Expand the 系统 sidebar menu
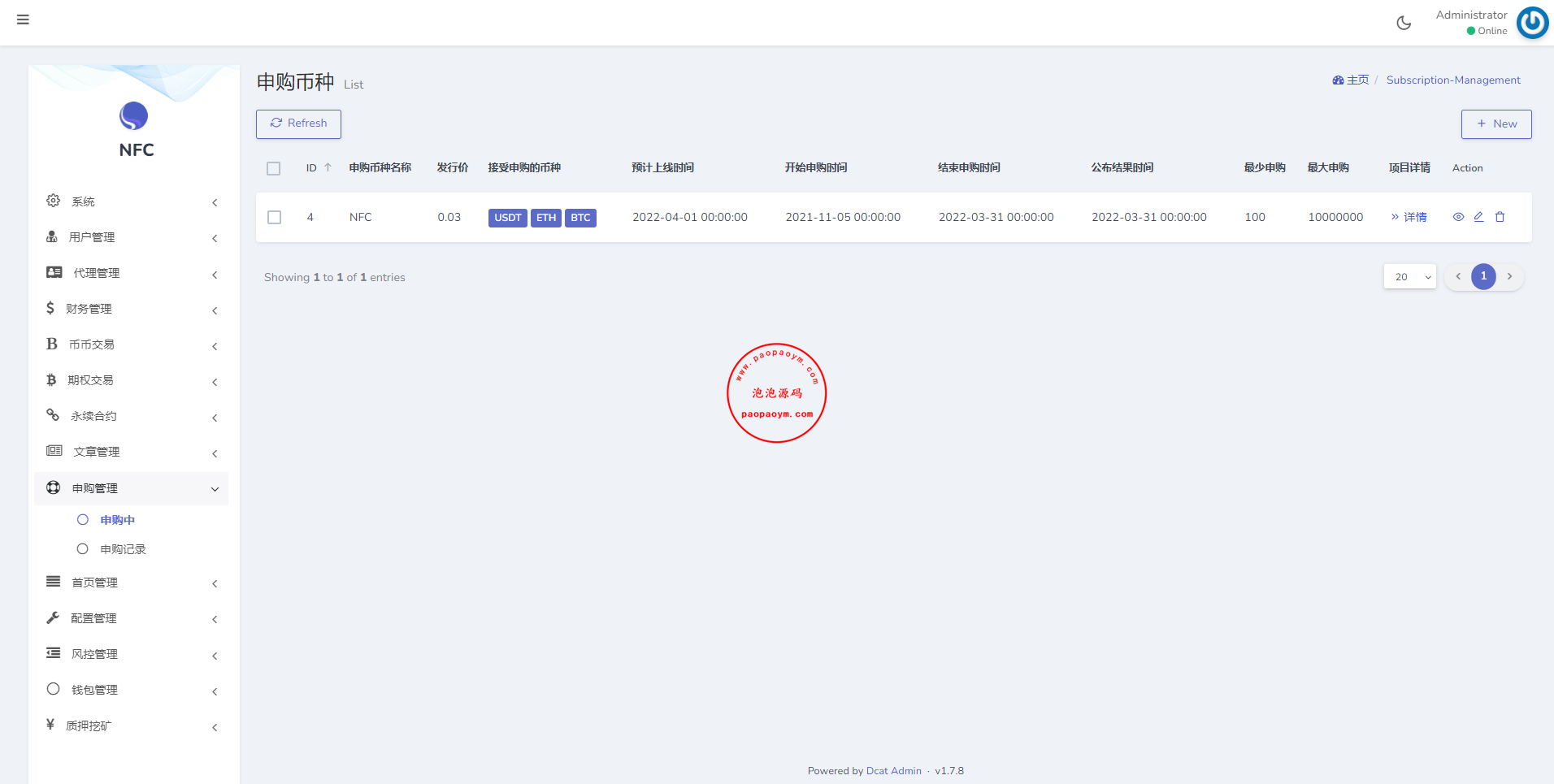Viewport: 1554px width, 784px height. [130, 201]
